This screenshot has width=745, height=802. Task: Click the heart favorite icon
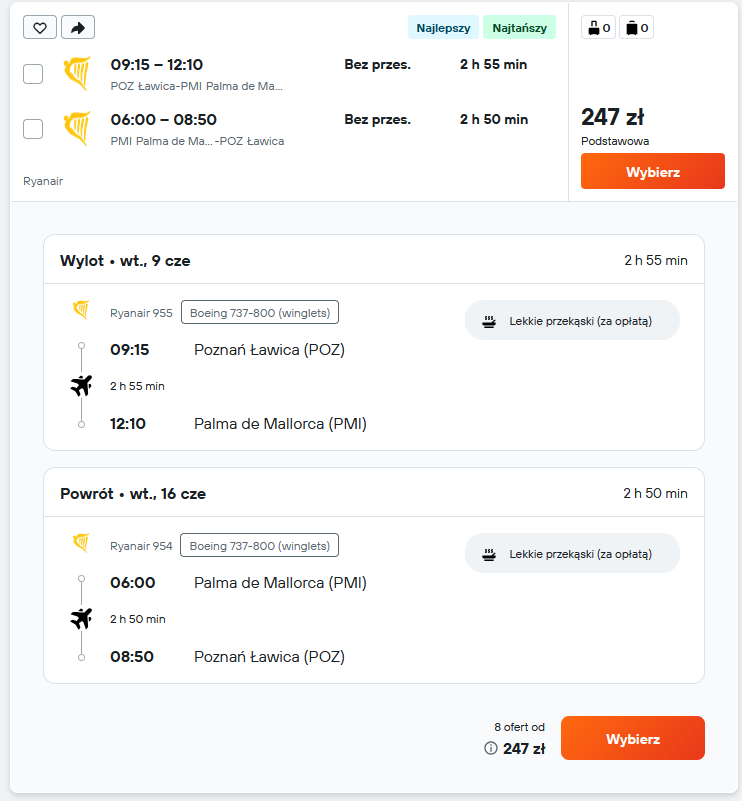(x=39, y=28)
